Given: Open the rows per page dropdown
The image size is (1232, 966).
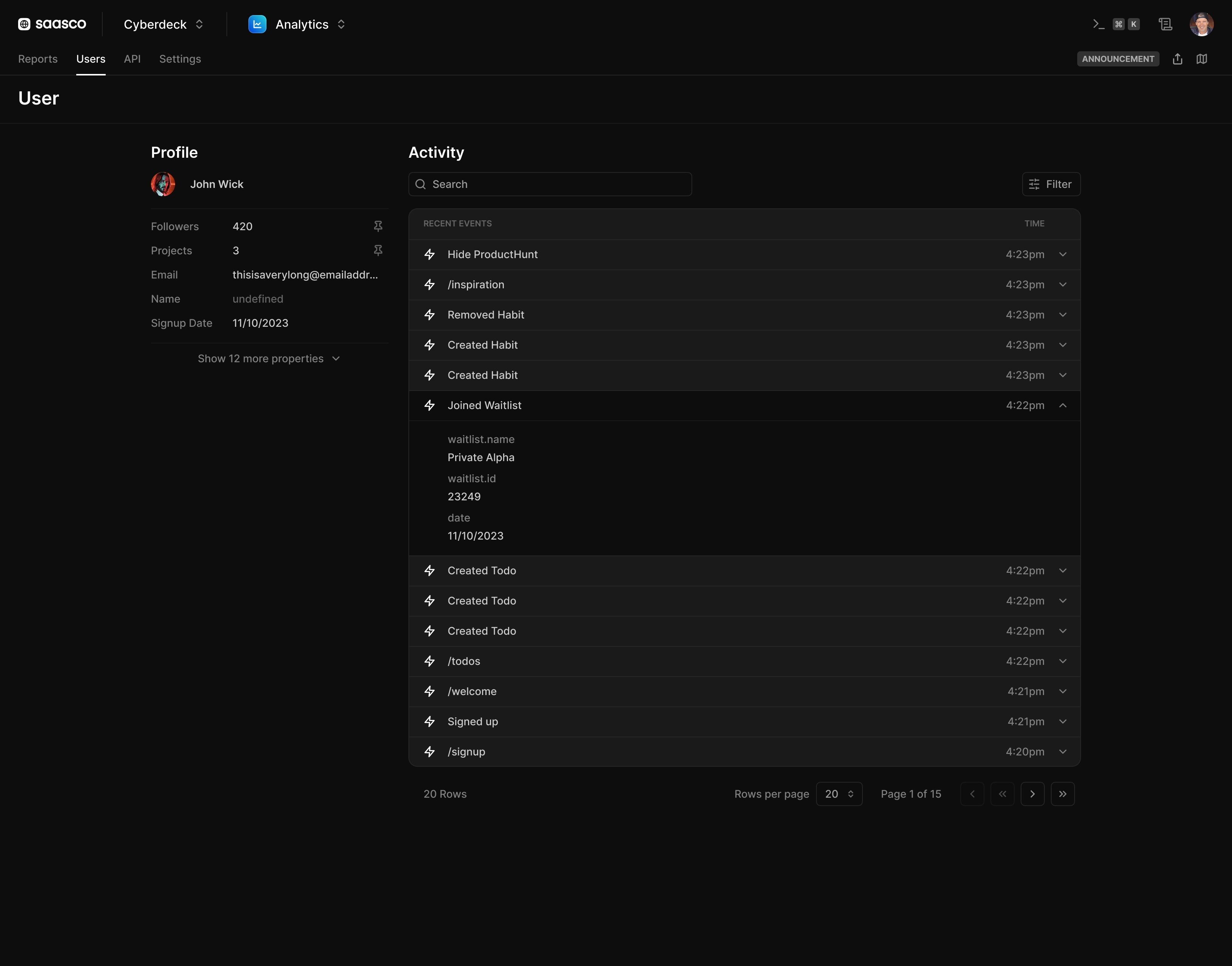Looking at the screenshot, I should (839, 794).
